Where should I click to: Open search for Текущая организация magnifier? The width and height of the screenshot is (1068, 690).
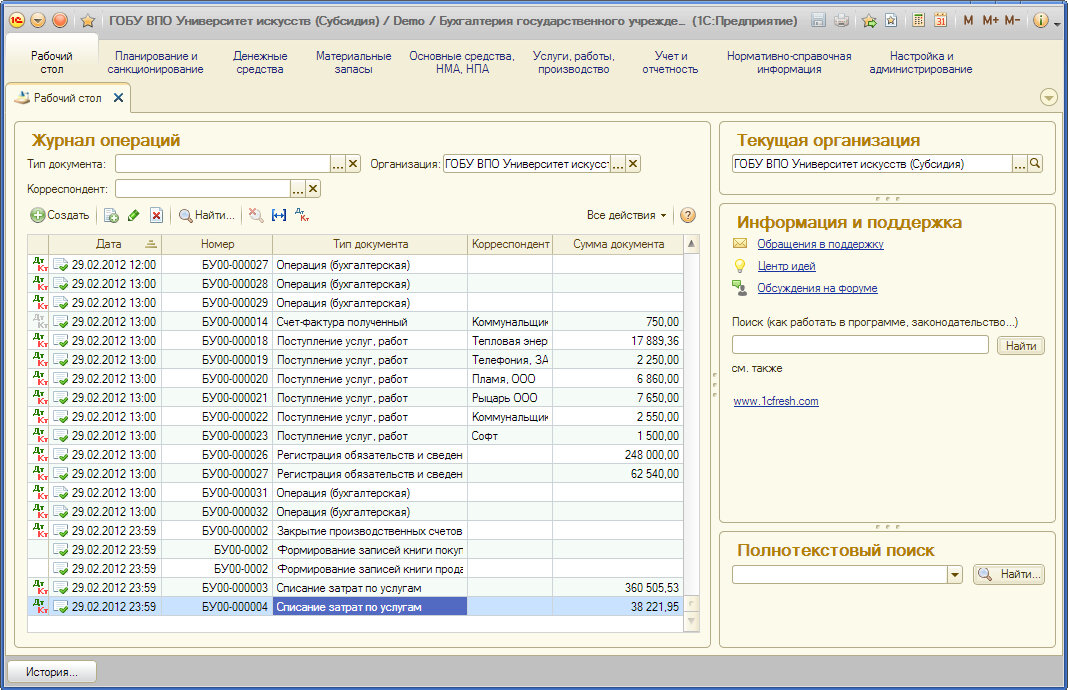[1035, 163]
